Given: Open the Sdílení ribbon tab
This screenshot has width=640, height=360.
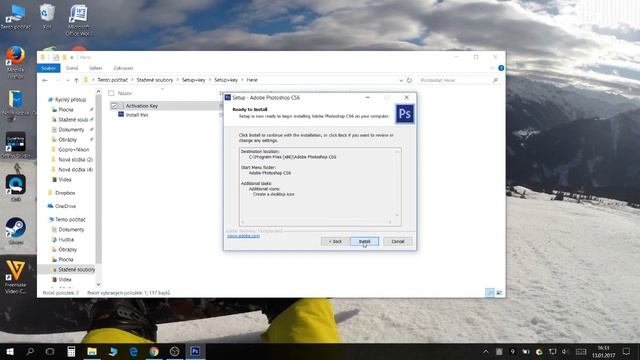Looking at the screenshot, I should tap(96, 68).
